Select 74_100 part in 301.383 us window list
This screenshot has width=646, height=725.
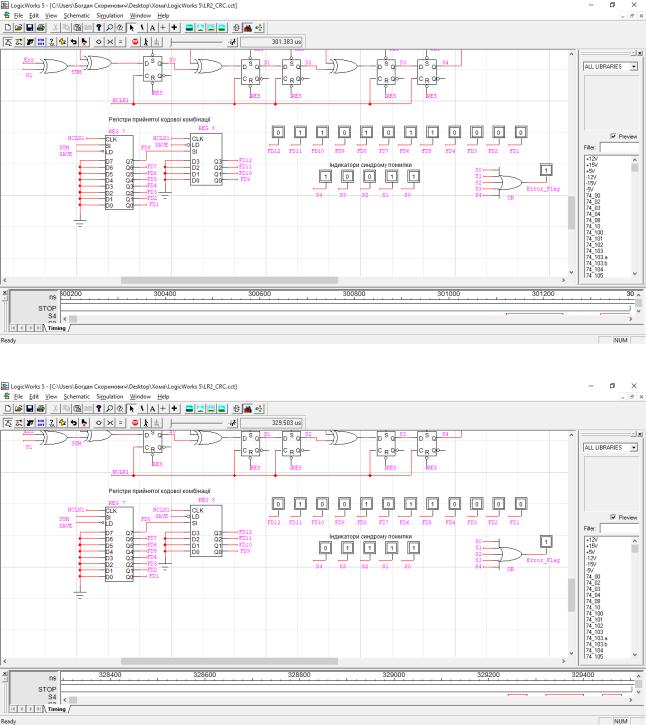point(594,233)
